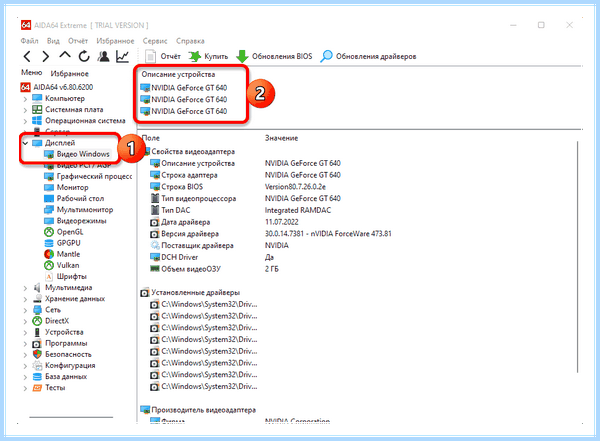Select the Рабочий стол tree item
The height and width of the screenshot is (441, 600).
point(74,198)
